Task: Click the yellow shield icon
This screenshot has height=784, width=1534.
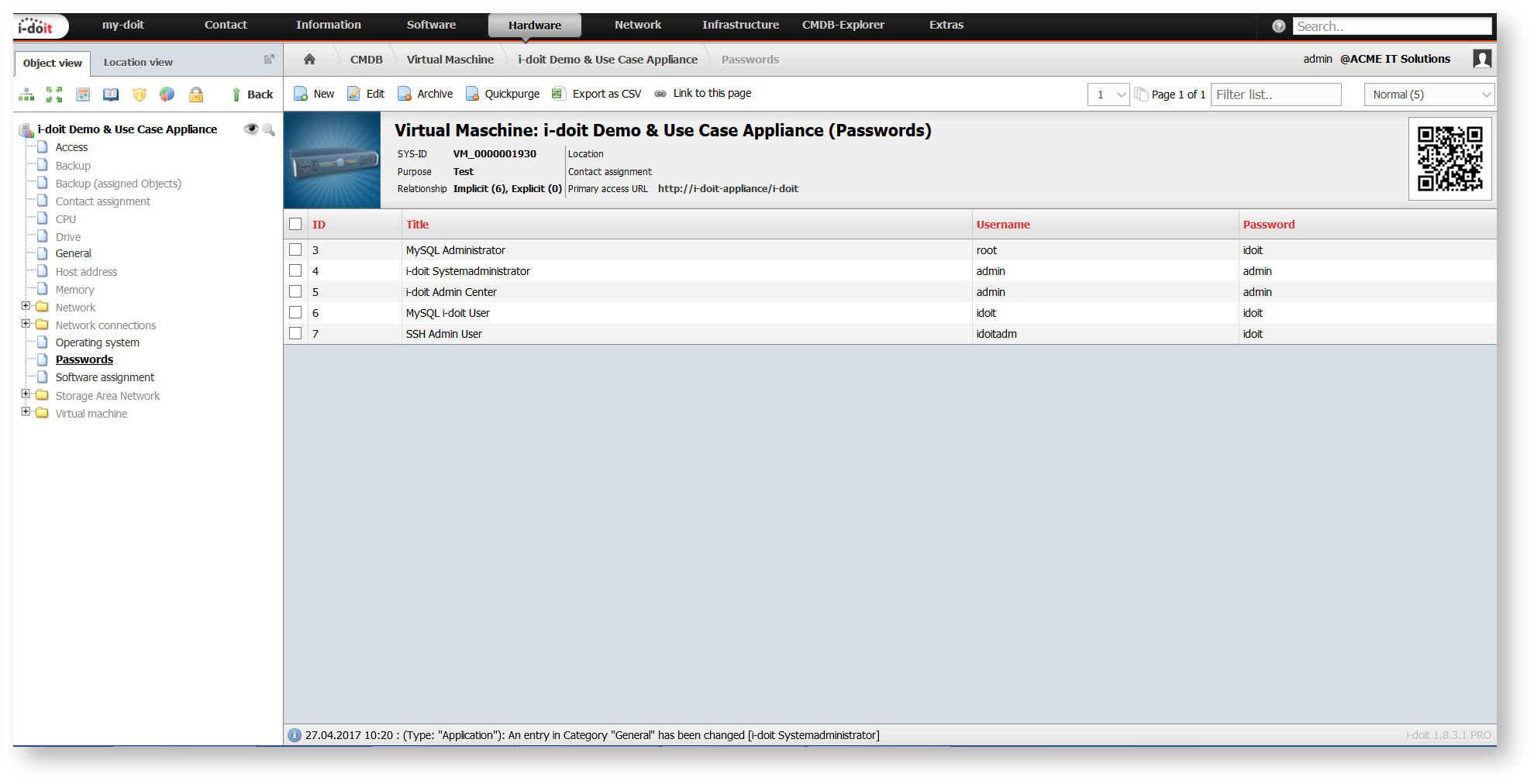Action: [x=140, y=95]
